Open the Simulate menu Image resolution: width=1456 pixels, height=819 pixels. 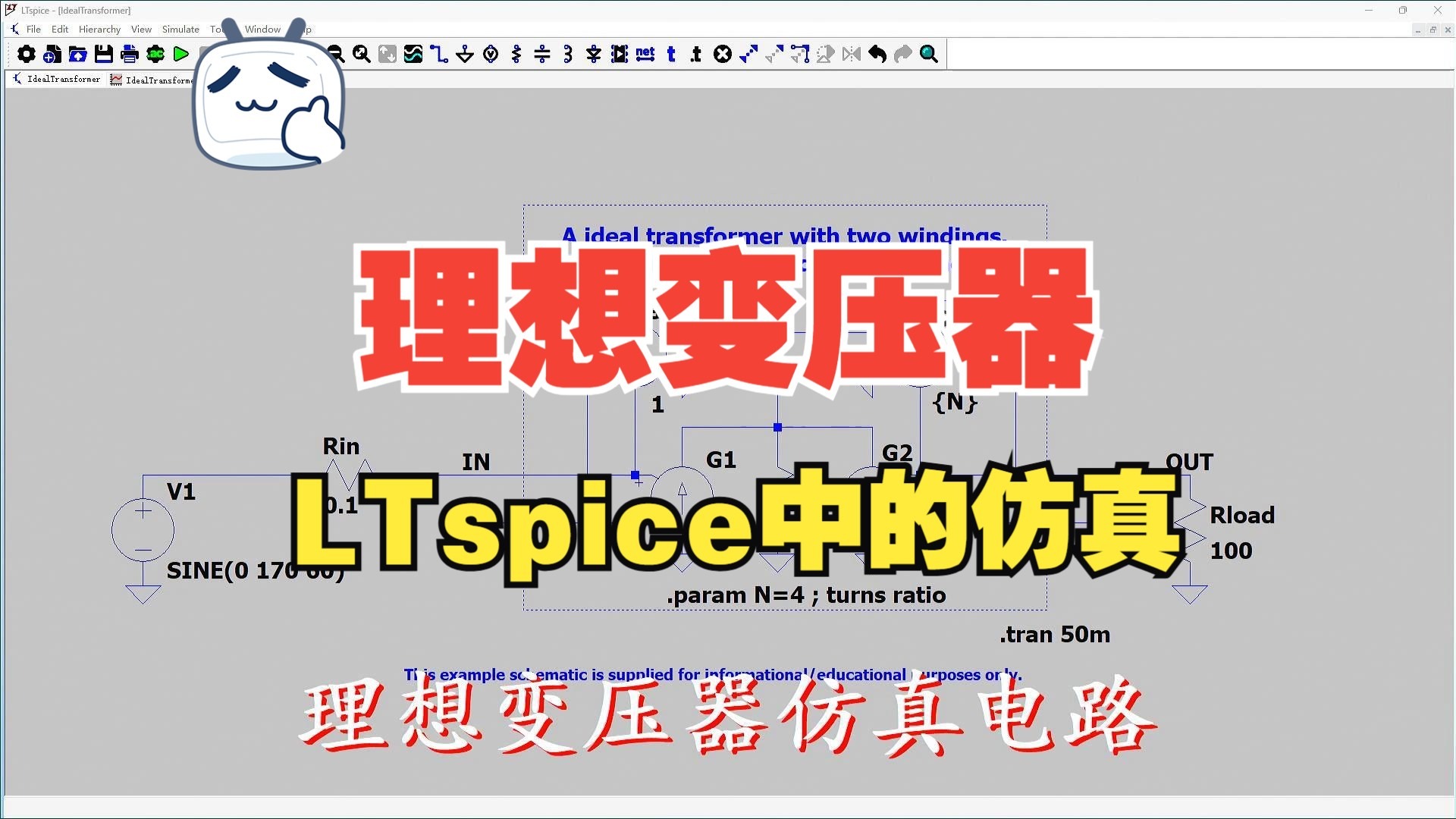pyautogui.click(x=180, y=29)
